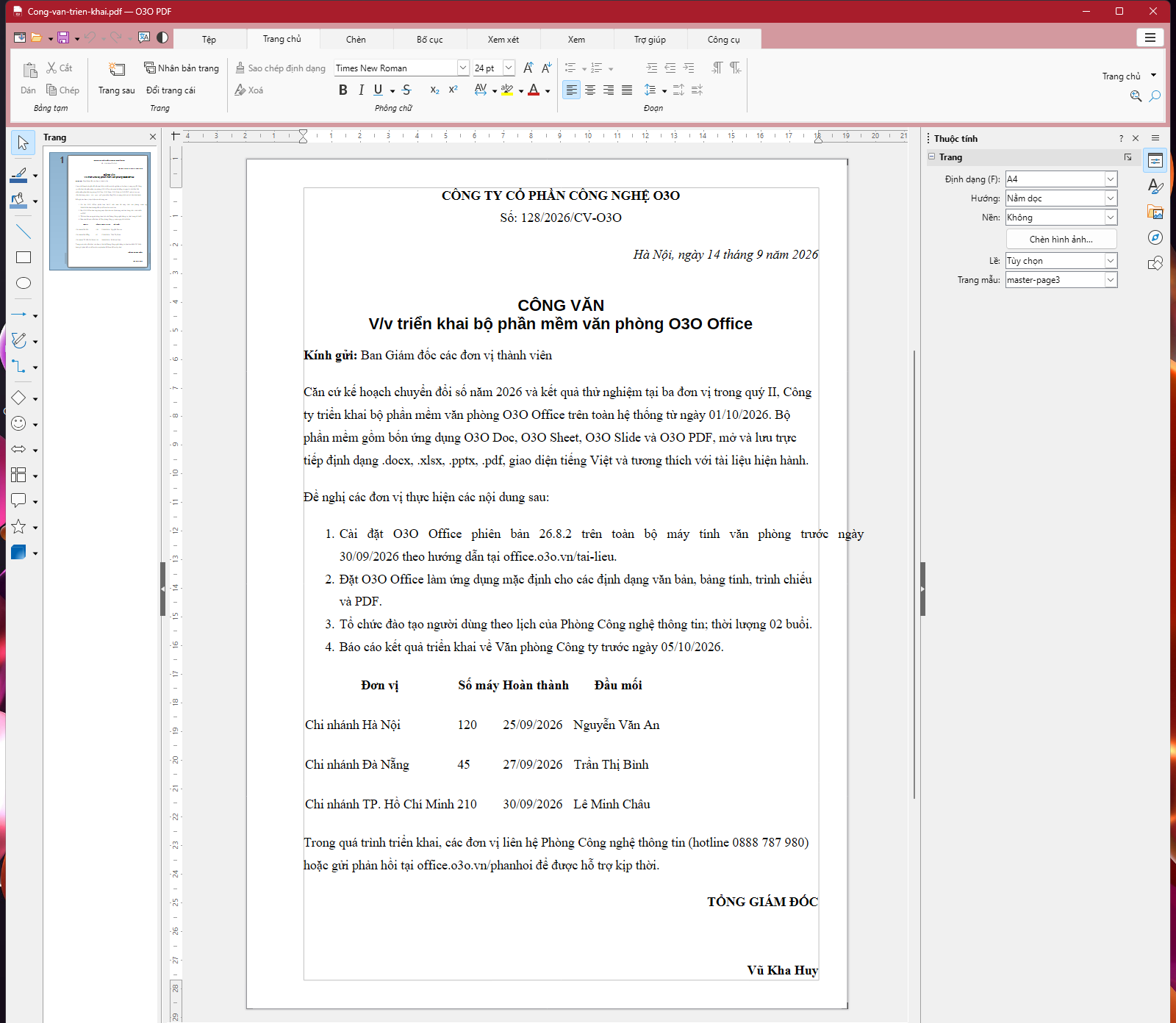Switch to the Công cụ tab
The image size is (1176, 1023).
[724, 39]
